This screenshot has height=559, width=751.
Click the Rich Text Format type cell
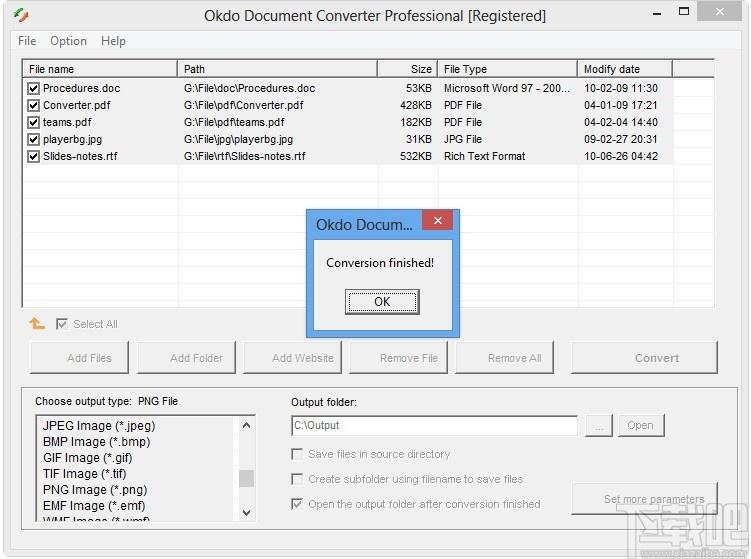coord(484,156)
